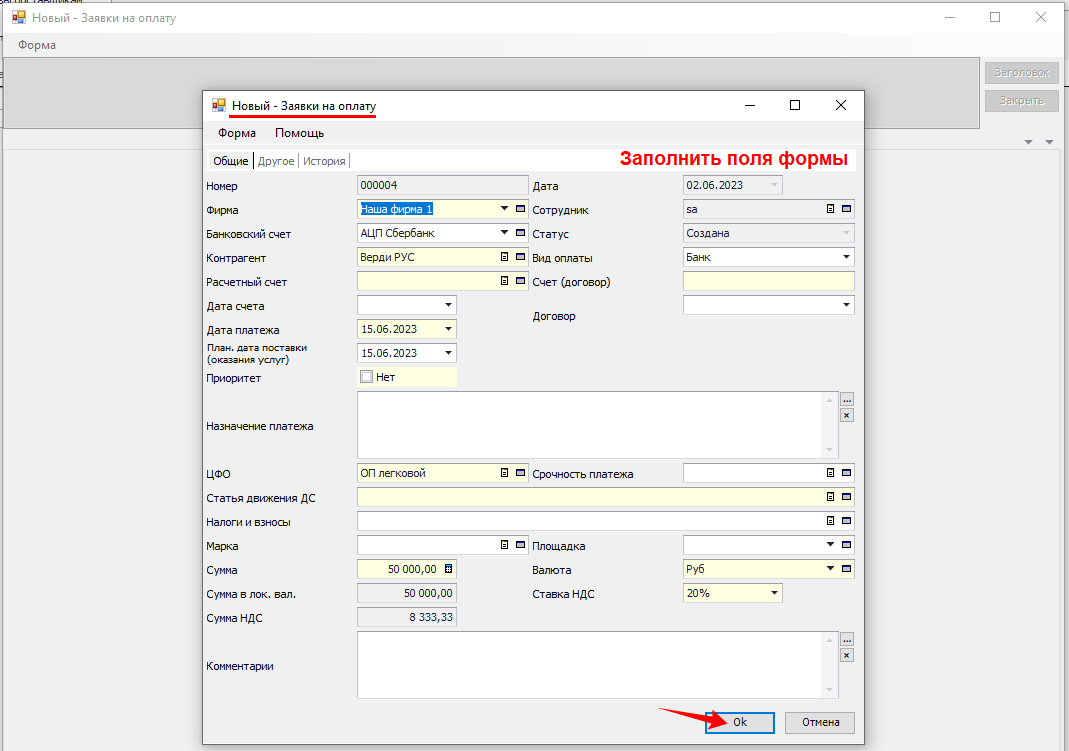Open the selection list icon for ЦФО
1069x751 pixels.
tap(505, 473)
